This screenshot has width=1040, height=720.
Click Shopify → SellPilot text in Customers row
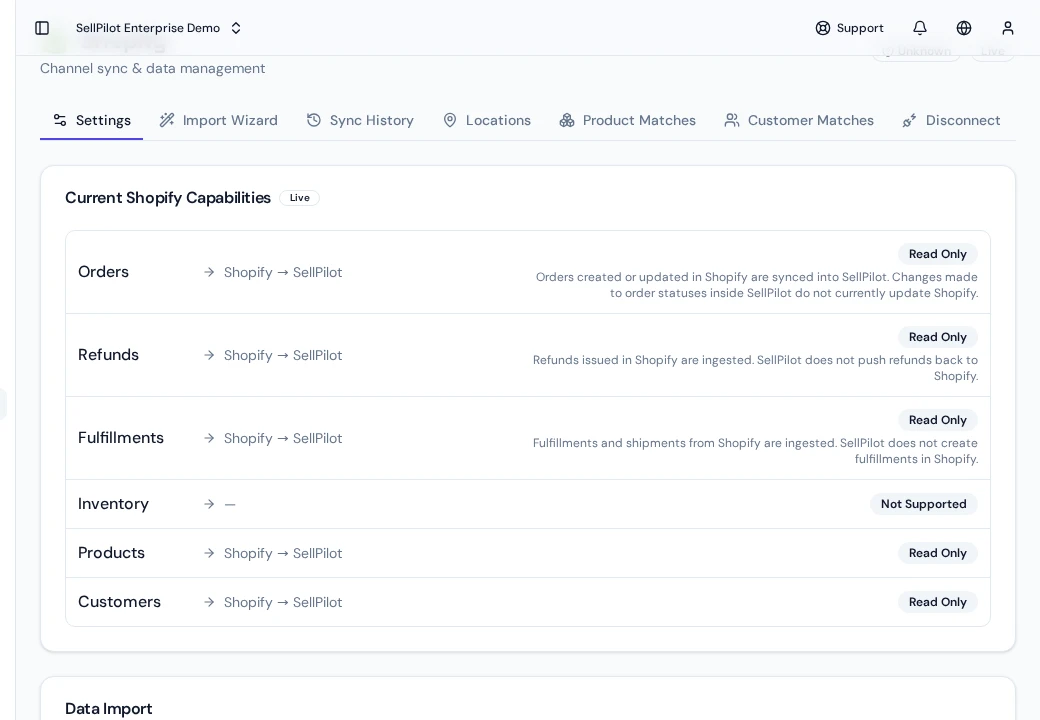pyautogui.click(x=283, y=603)
